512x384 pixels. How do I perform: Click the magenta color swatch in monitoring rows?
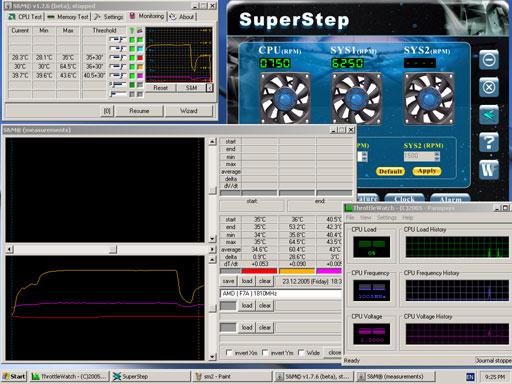click(x=140, y=76)
